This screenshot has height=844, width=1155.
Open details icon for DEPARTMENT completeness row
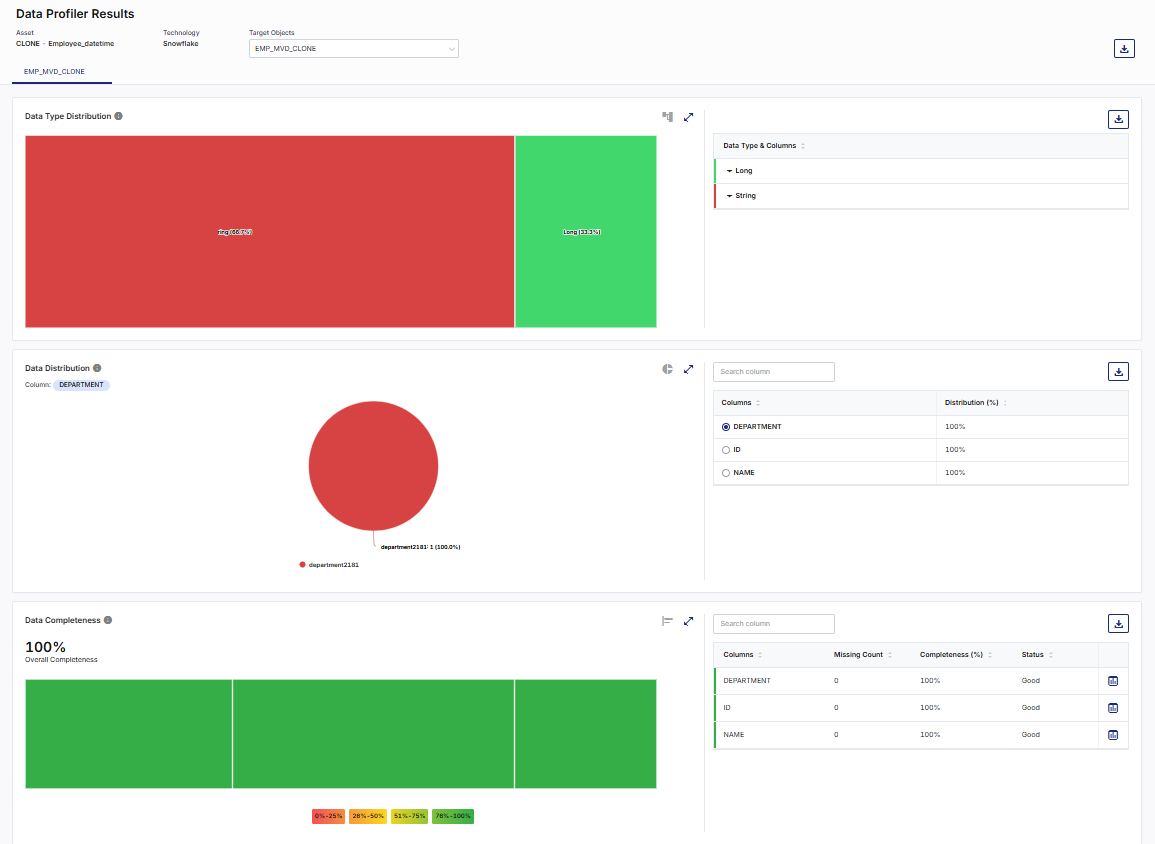(1113, 681)
